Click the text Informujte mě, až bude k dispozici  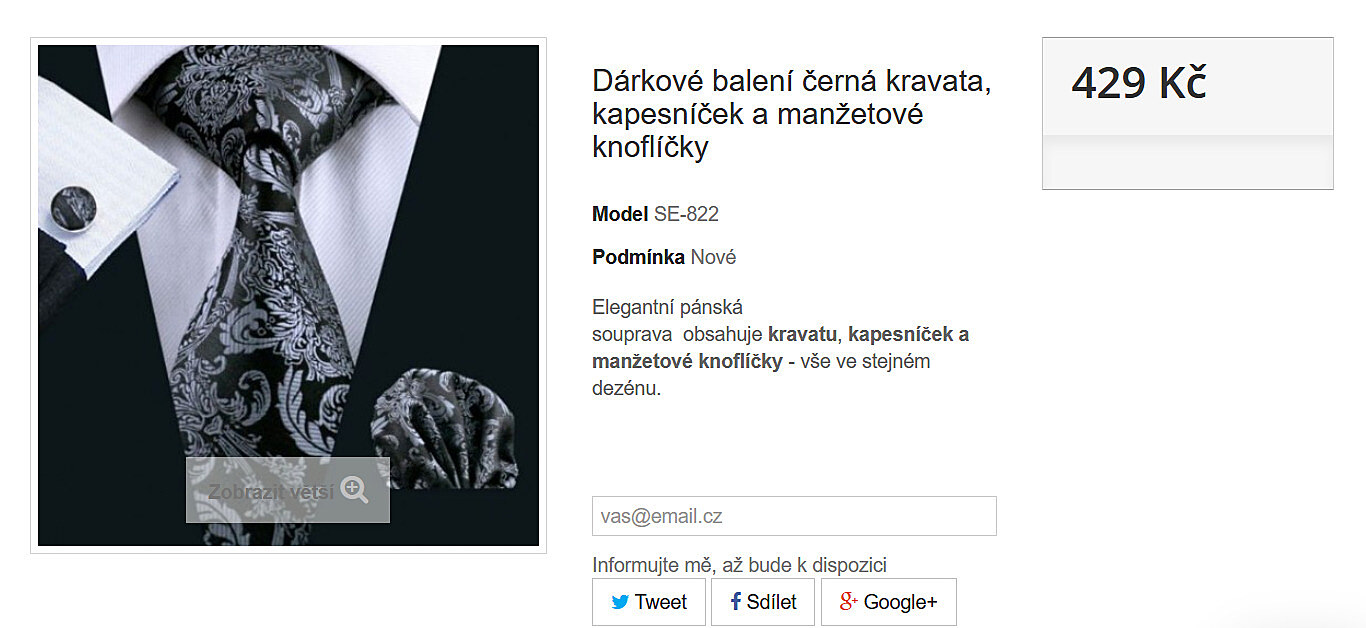click(x=739, y=565)
